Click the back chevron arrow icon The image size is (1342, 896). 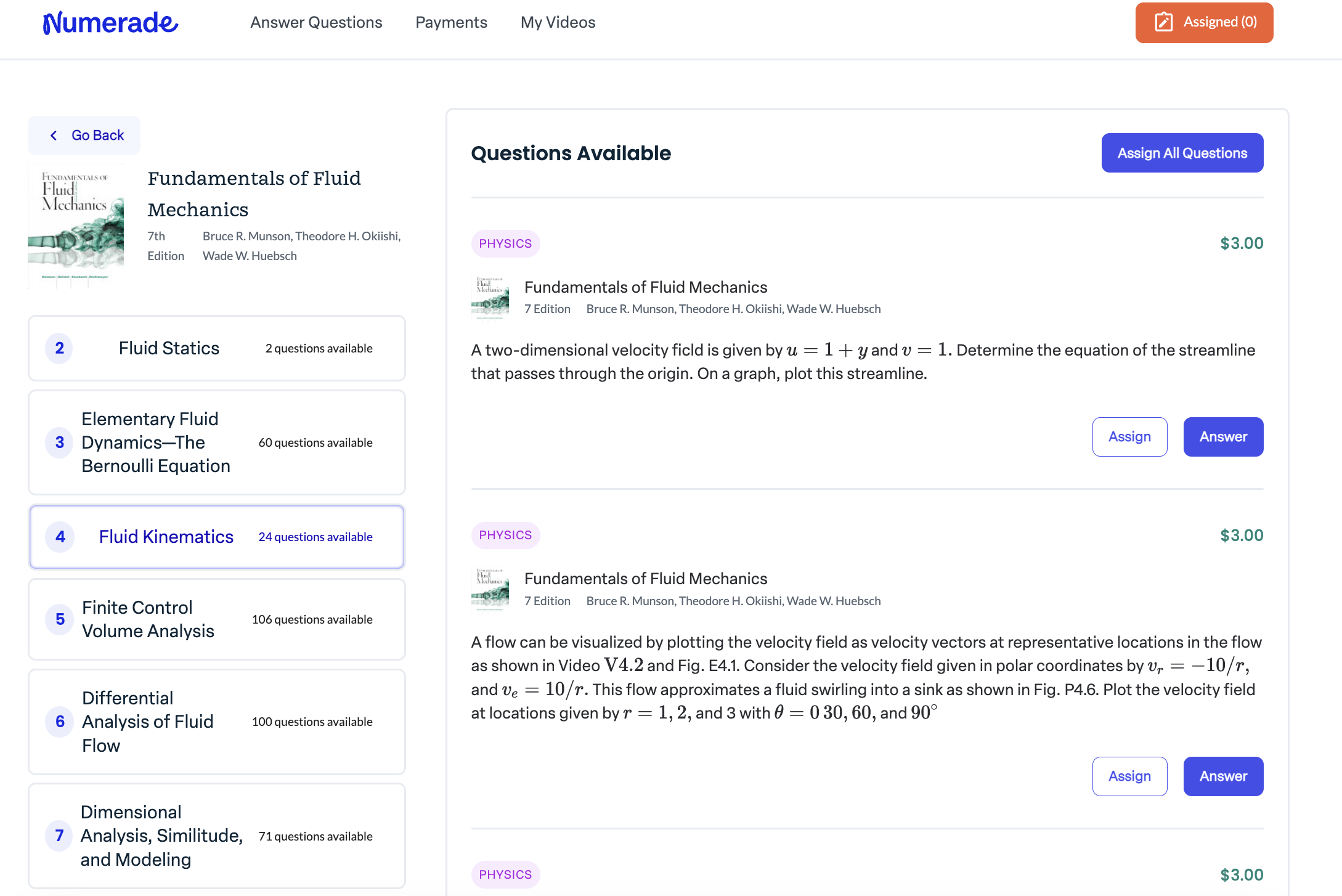tap(54, 136)
